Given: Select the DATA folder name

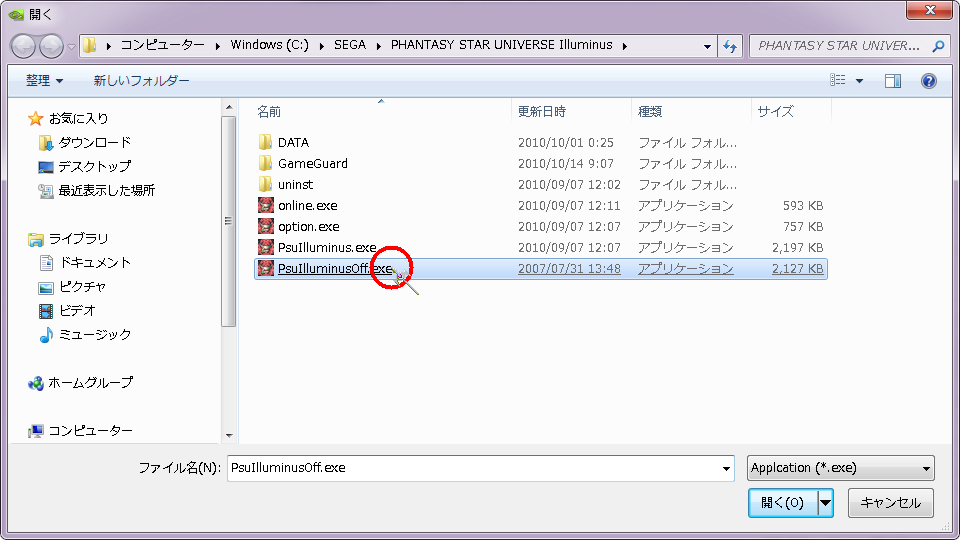Looking at the screenshot, I should (293, 143).
